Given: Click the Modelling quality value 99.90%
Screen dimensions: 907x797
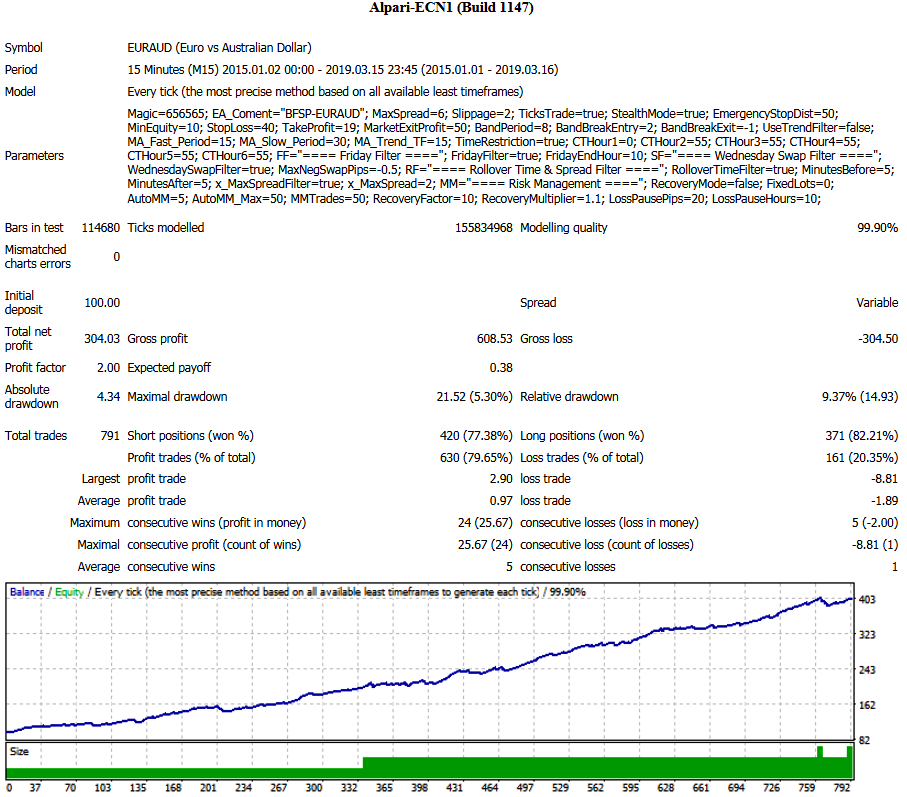Looking at the screenshot, I should [x=877, y=227].
